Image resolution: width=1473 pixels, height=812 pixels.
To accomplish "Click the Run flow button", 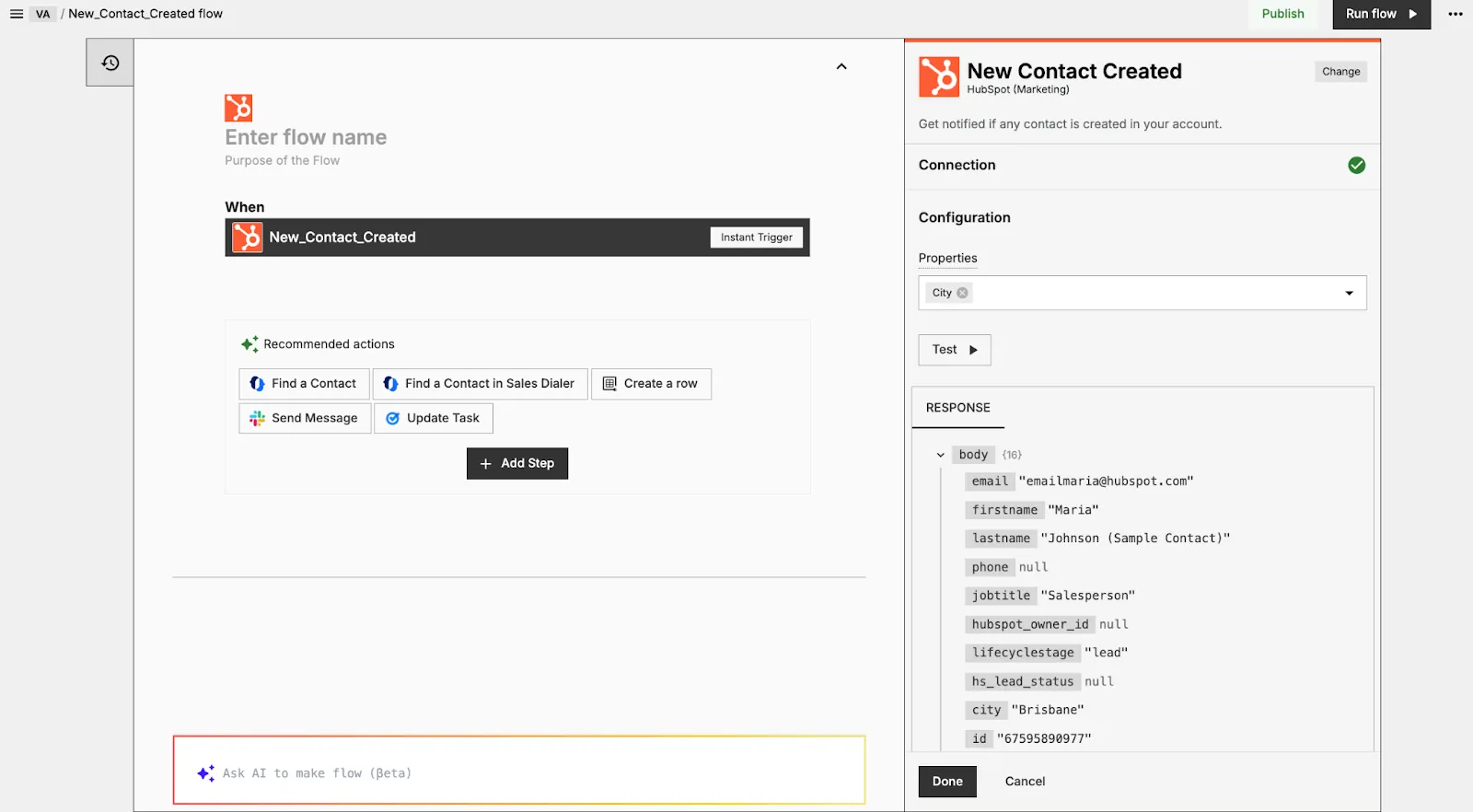I will coord(1381,14).
